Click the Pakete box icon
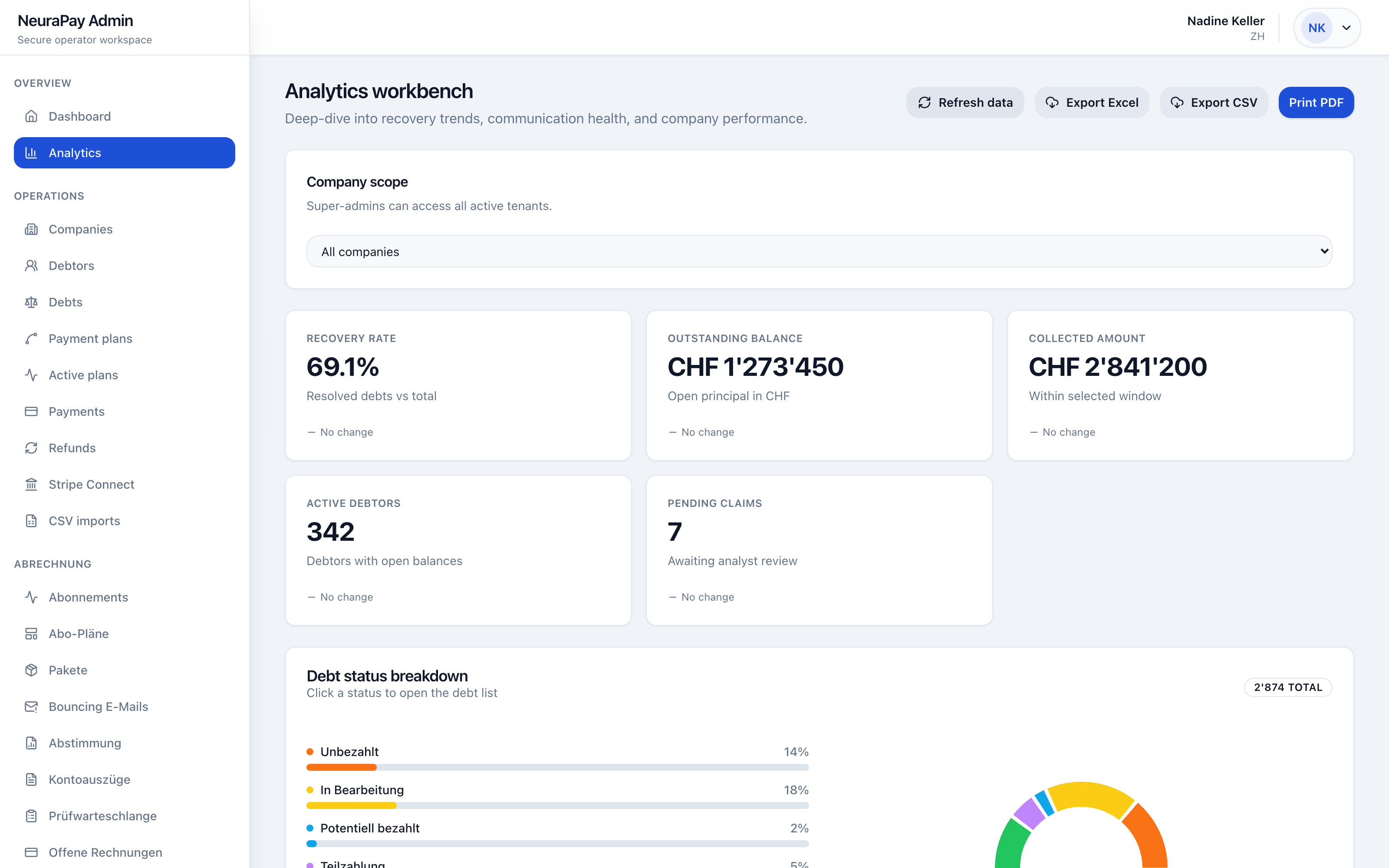The height and width of the screenshot is (868, 1389). [x=31, y=670]
